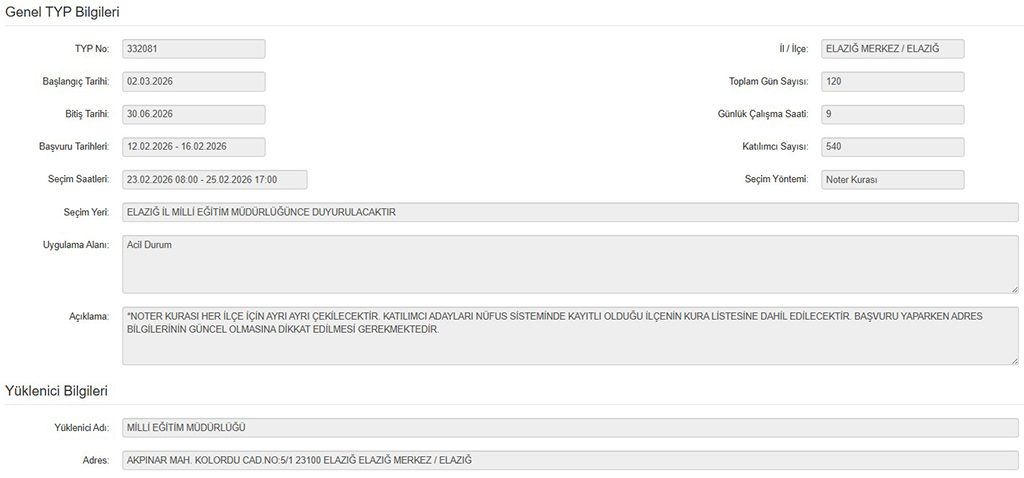Click the Günlük Çalışma Saati field
This screenshot has height=478, width=1024.
coord(892,114)
